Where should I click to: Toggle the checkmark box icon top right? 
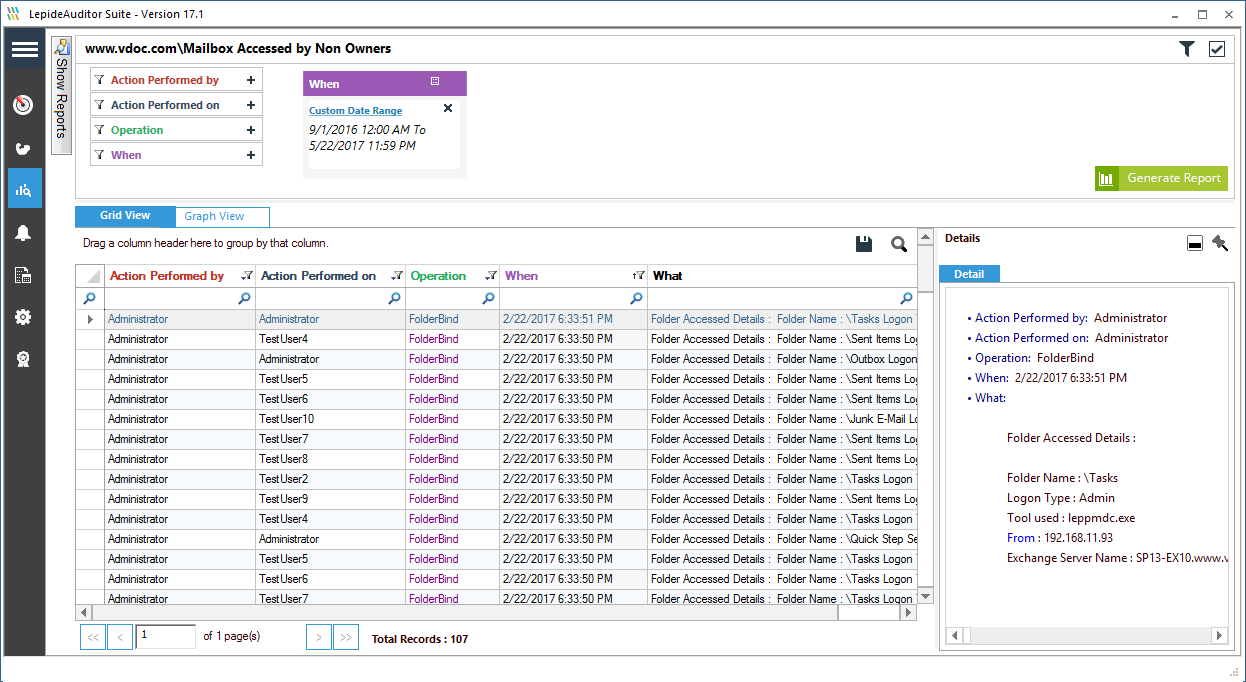coord(1217,49)
